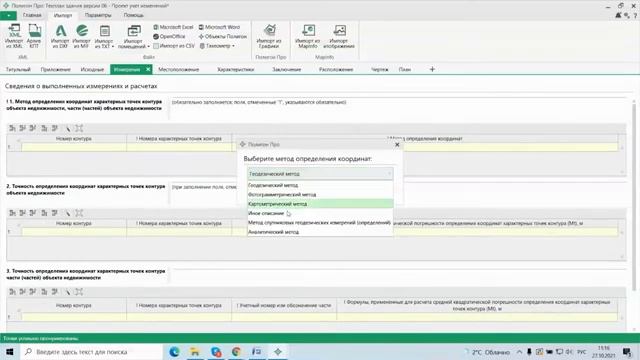Open the Титульный section tab
Image resolution: width=640 pixels, height=360 pixels.
point(18,69)
